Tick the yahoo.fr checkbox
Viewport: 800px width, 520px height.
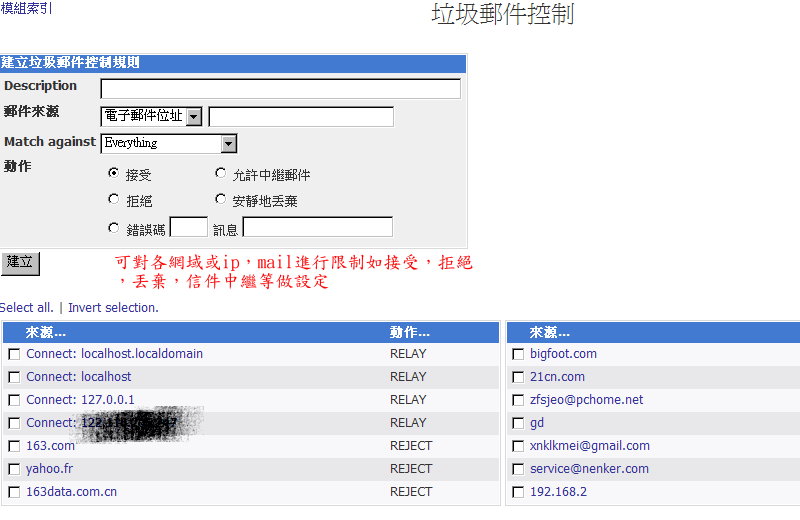(14, 469)
